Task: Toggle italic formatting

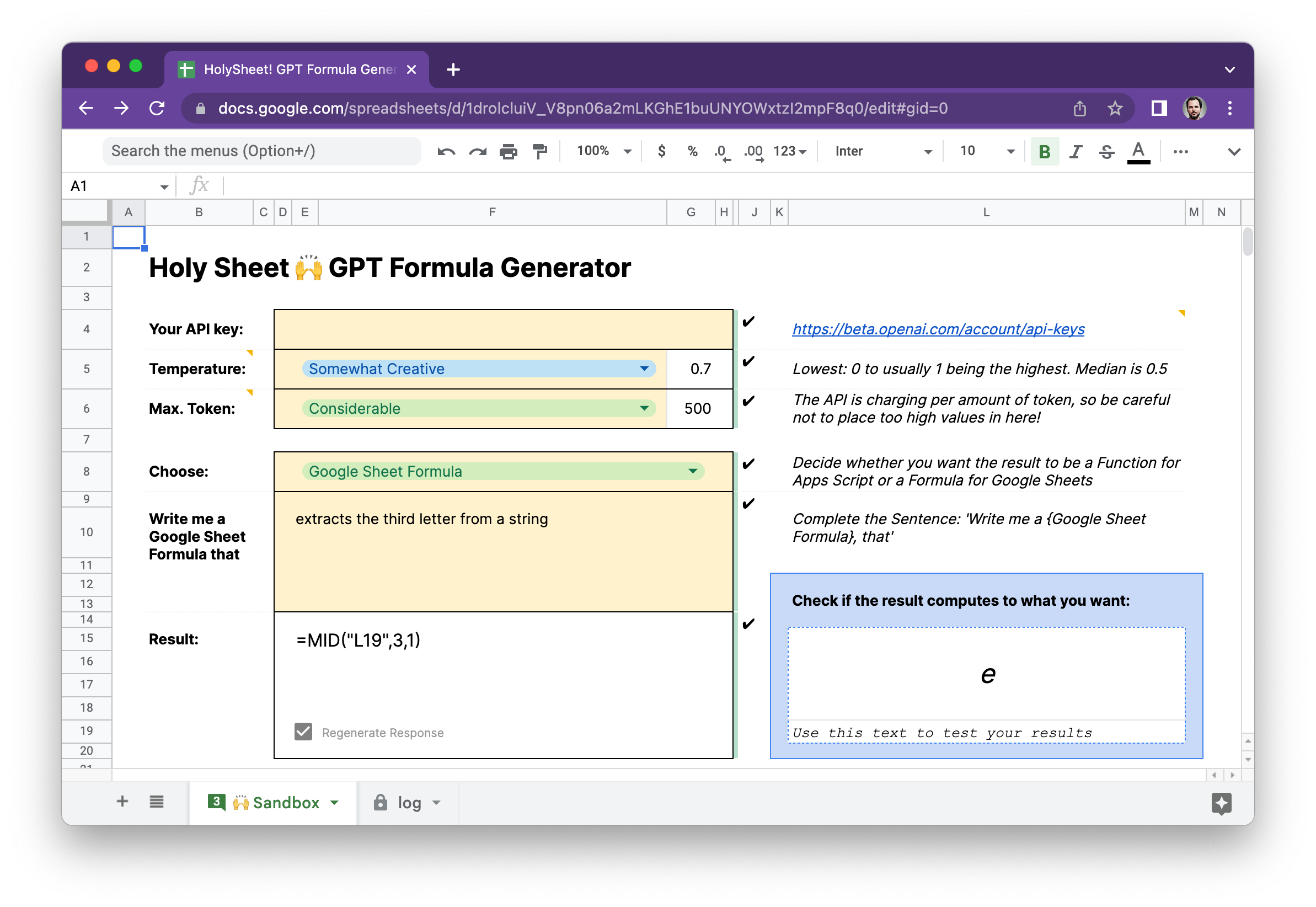Action: pyautogui.click(x=1075, y=152)
